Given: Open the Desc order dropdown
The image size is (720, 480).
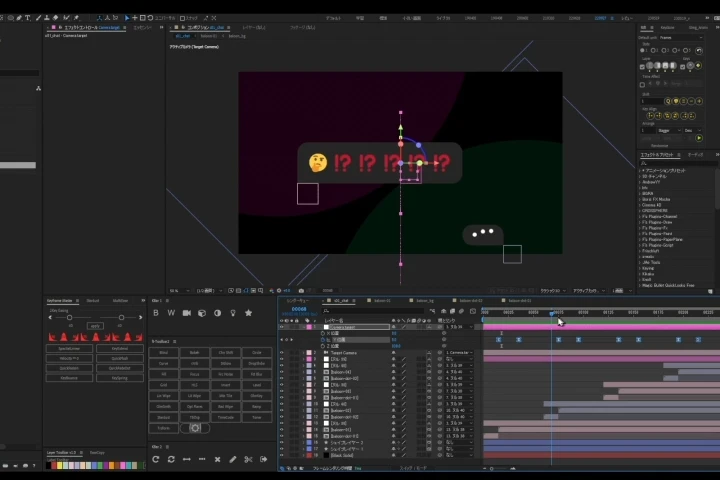Looking at the screenshot, I should [692, 130].
